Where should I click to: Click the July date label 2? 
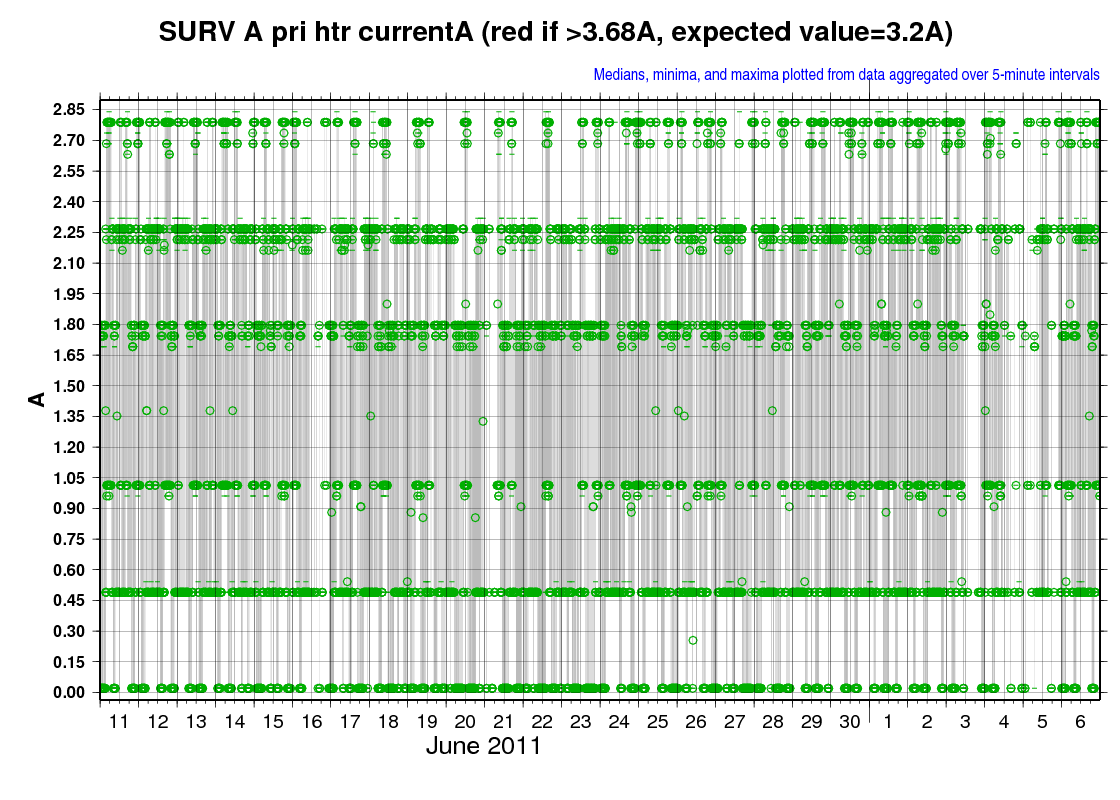click(927, 722)
